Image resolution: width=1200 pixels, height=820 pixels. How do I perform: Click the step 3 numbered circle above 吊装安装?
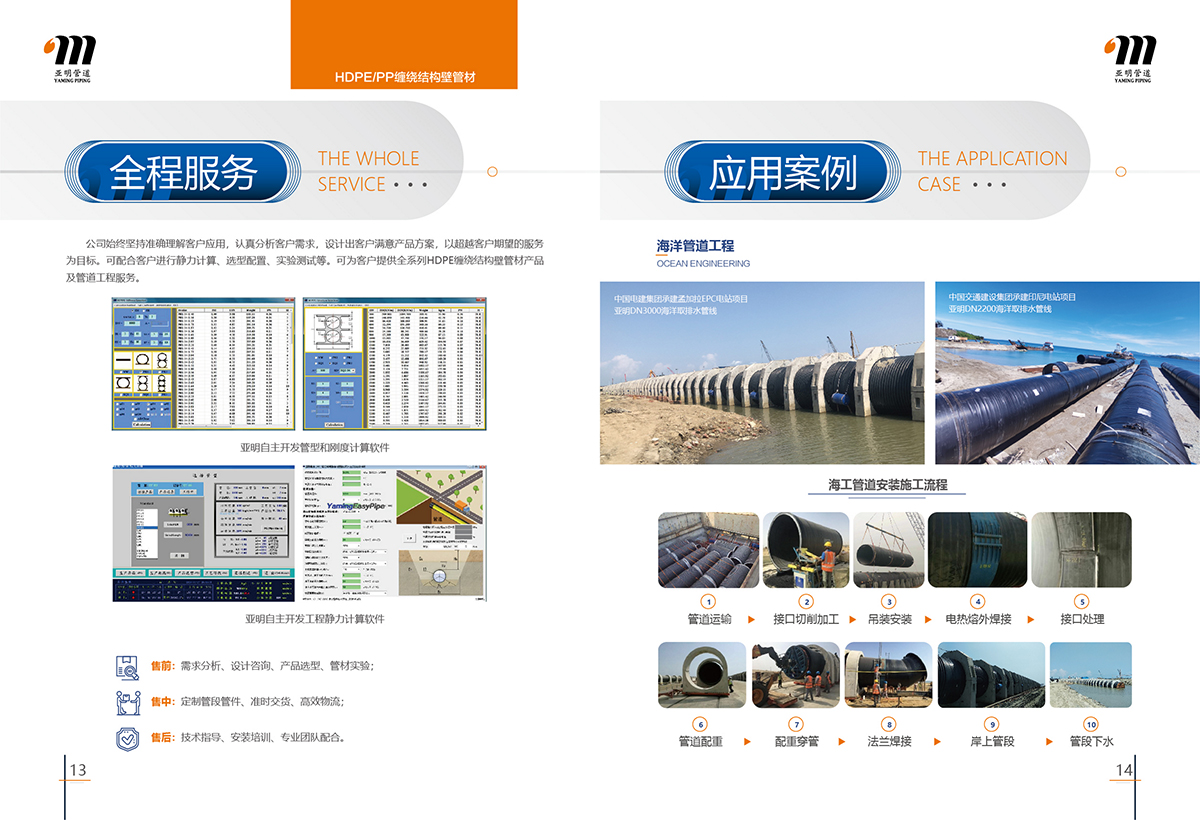click(x=889, y=601)
